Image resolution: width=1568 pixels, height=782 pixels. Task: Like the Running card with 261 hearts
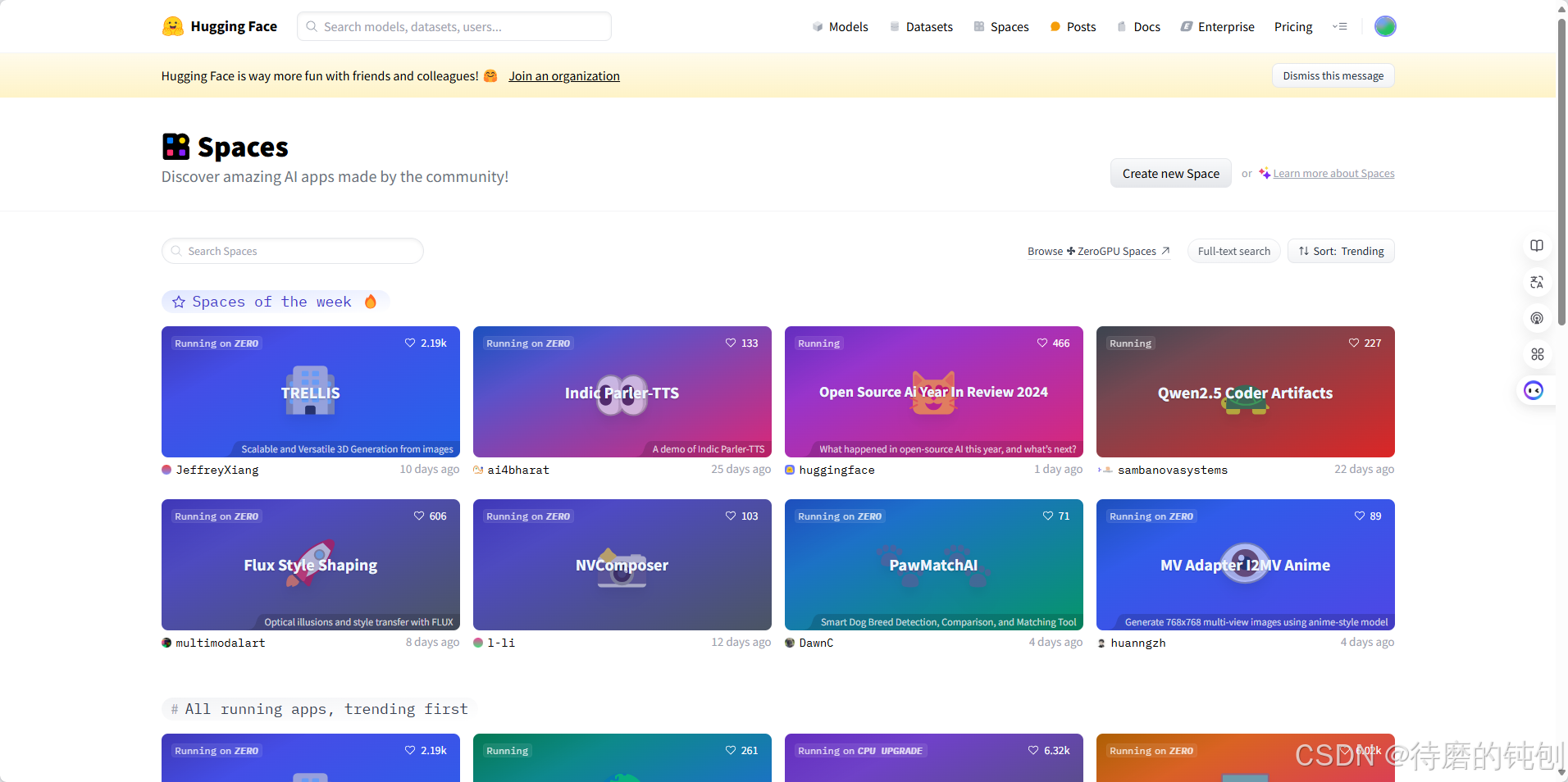[731, 751]
